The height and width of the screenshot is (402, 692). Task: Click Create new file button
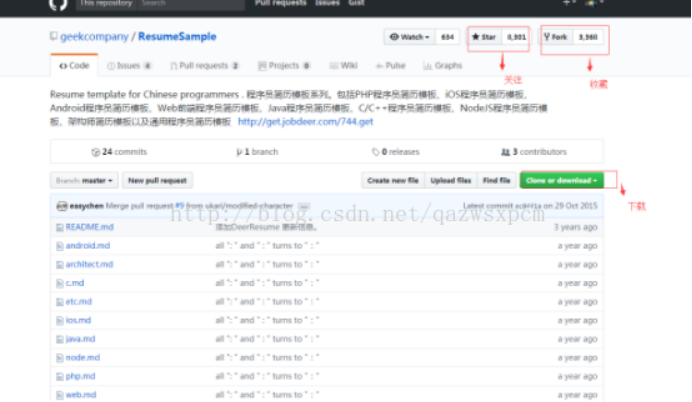(x=393, y=180)
